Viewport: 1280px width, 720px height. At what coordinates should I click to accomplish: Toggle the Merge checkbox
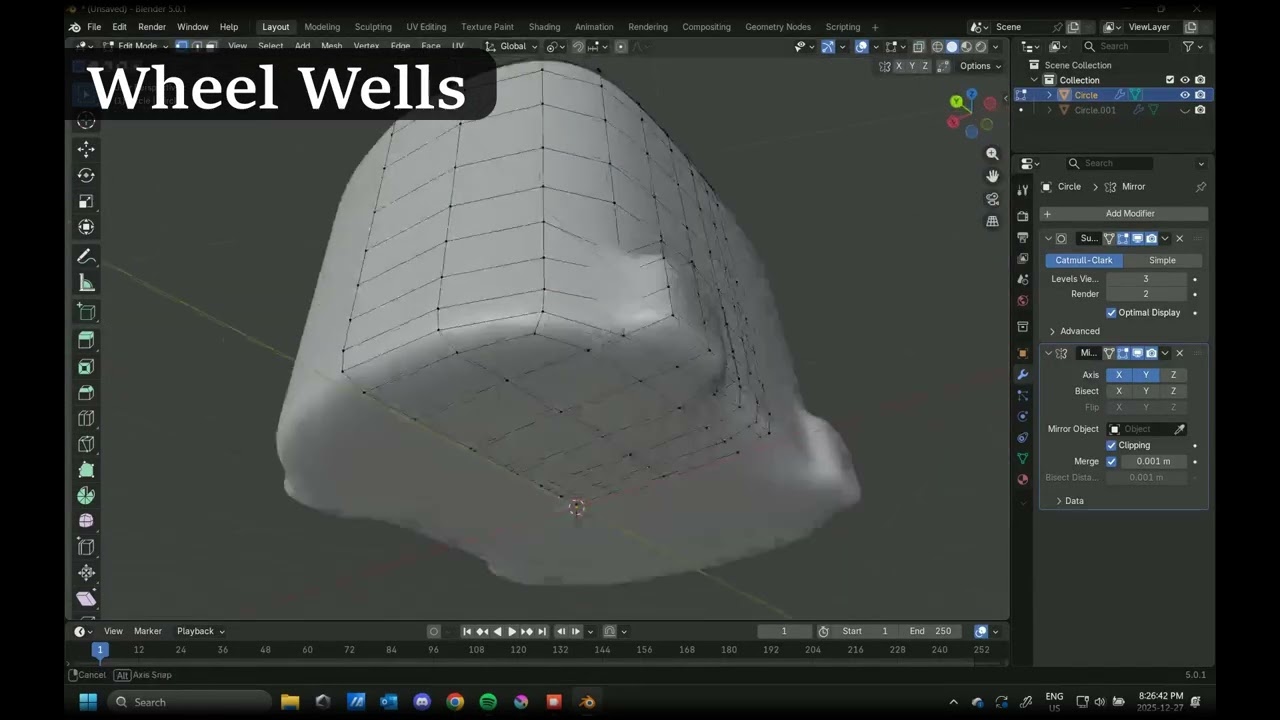pos(1111,461)
